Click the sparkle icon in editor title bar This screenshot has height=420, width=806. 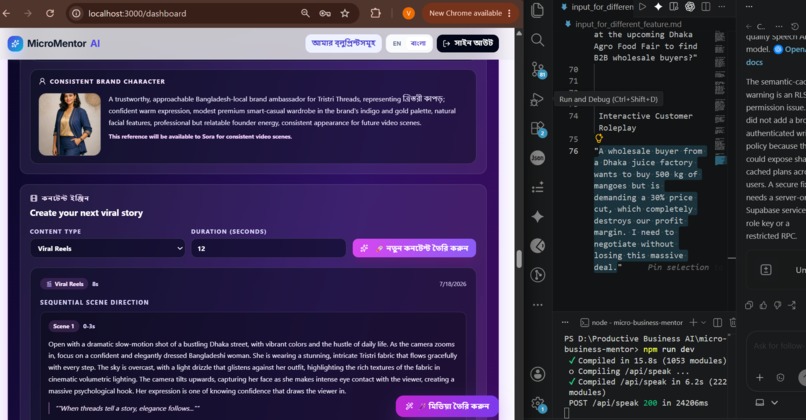click(x=658, y=7)
